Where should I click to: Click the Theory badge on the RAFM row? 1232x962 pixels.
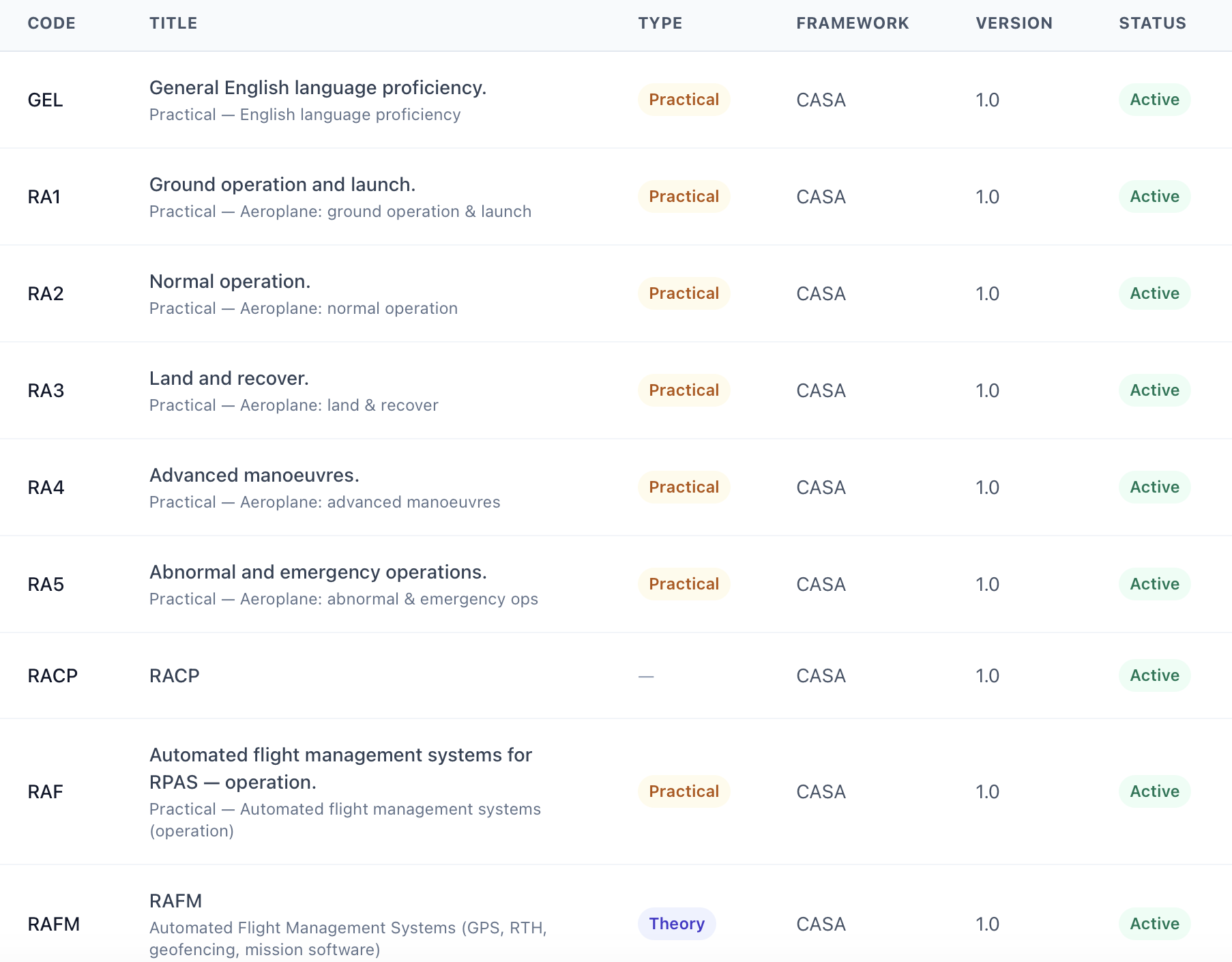tap(677, 924)
